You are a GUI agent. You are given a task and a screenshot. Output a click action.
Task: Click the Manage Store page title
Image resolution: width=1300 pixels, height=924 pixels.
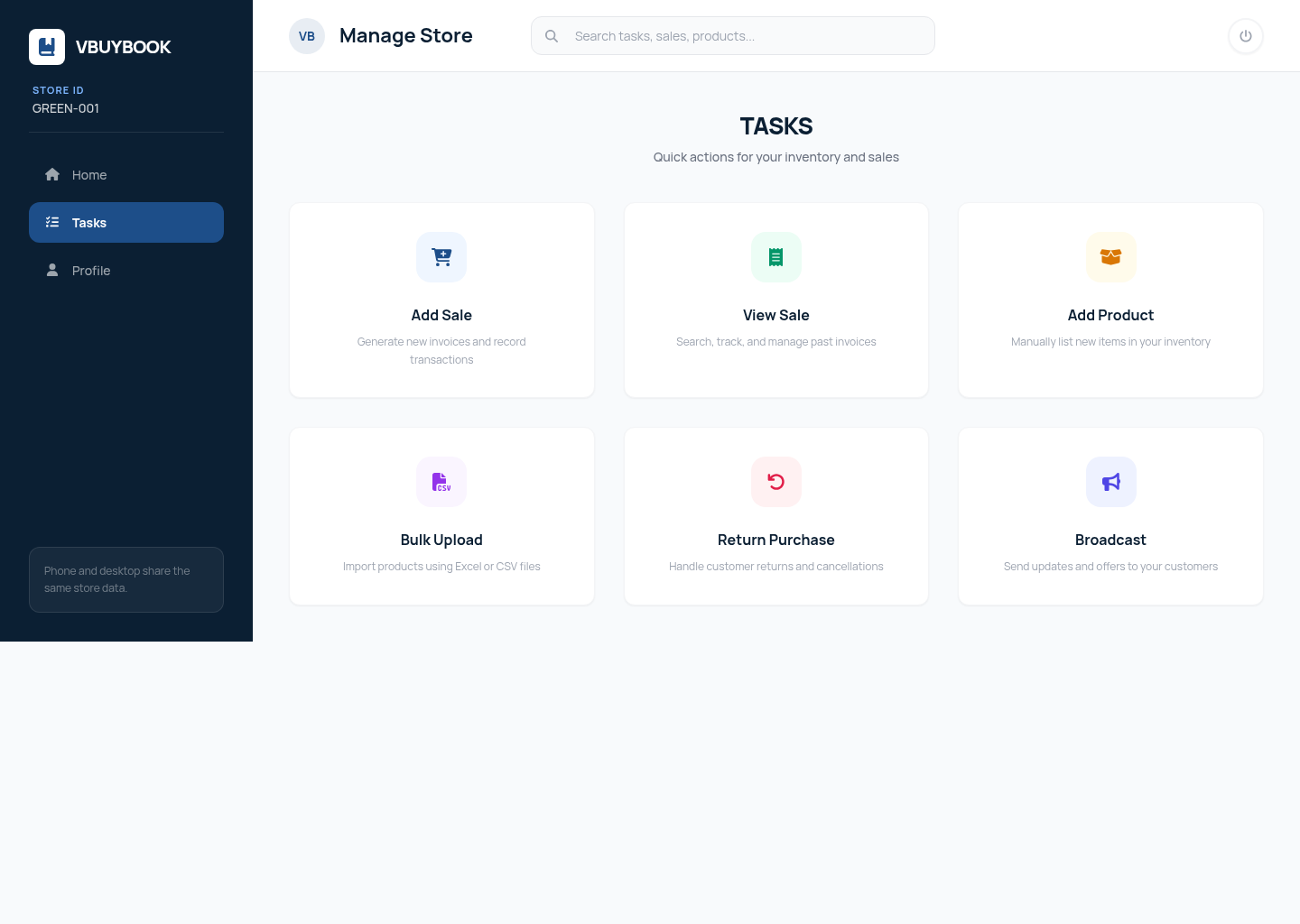[406, 36]
